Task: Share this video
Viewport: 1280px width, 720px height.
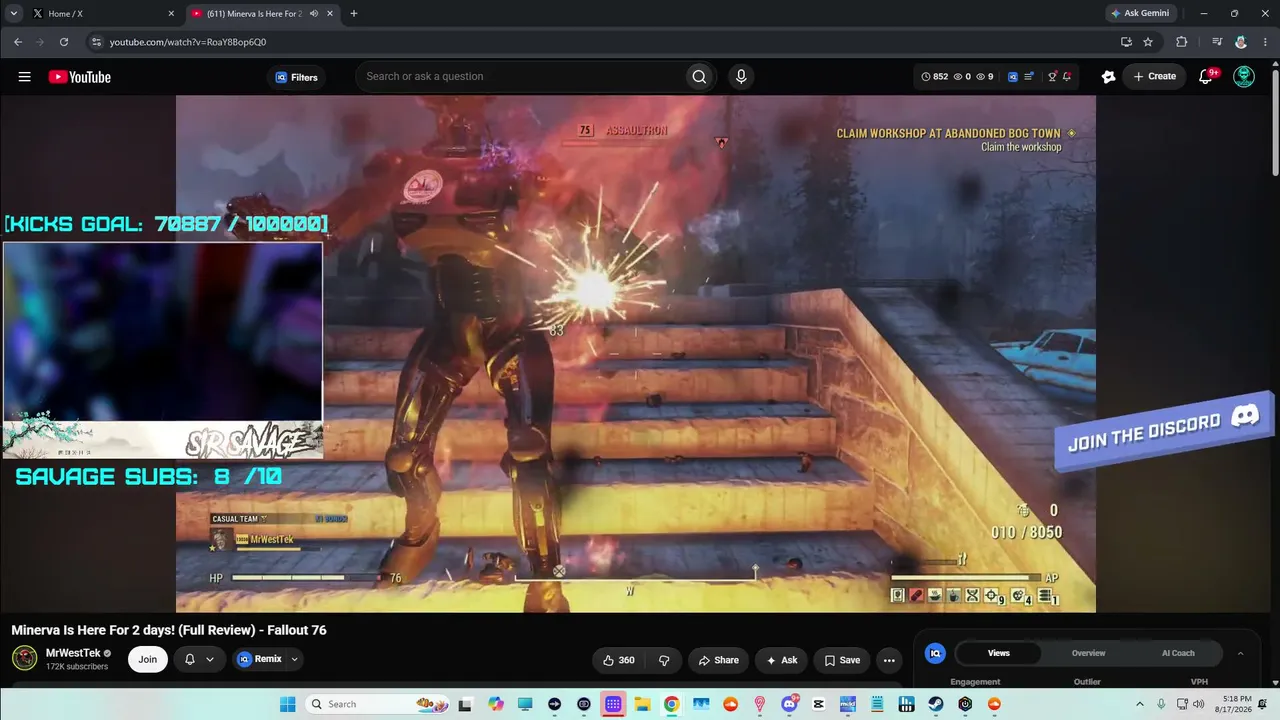Action: 719,660
